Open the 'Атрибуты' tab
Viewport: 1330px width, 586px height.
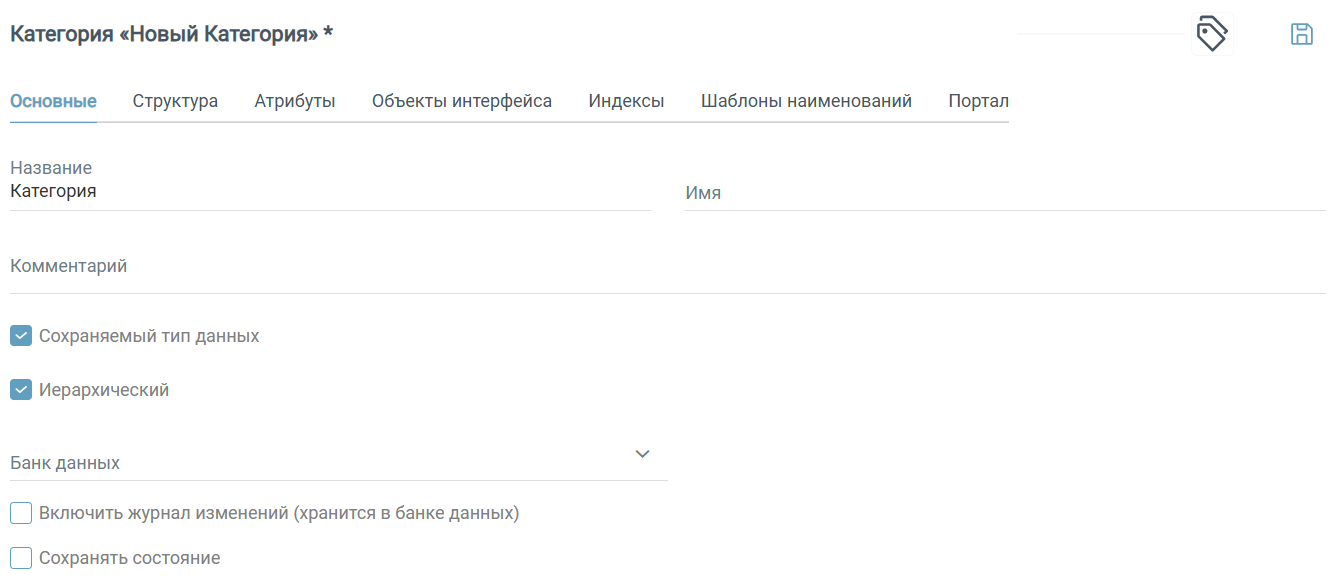(x=295, y=100)
